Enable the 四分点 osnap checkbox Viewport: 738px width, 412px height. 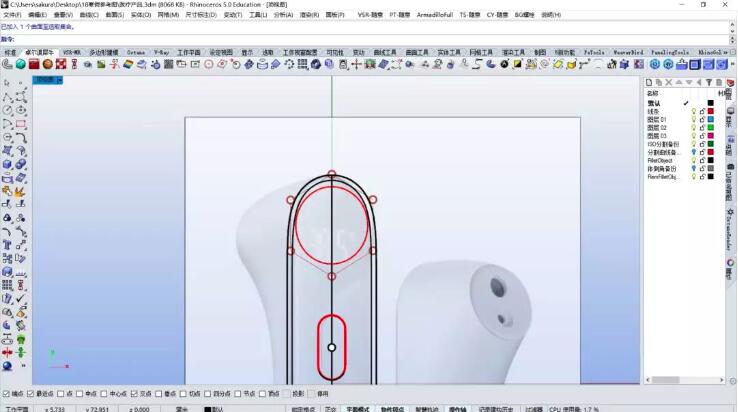tap(208, 394)
